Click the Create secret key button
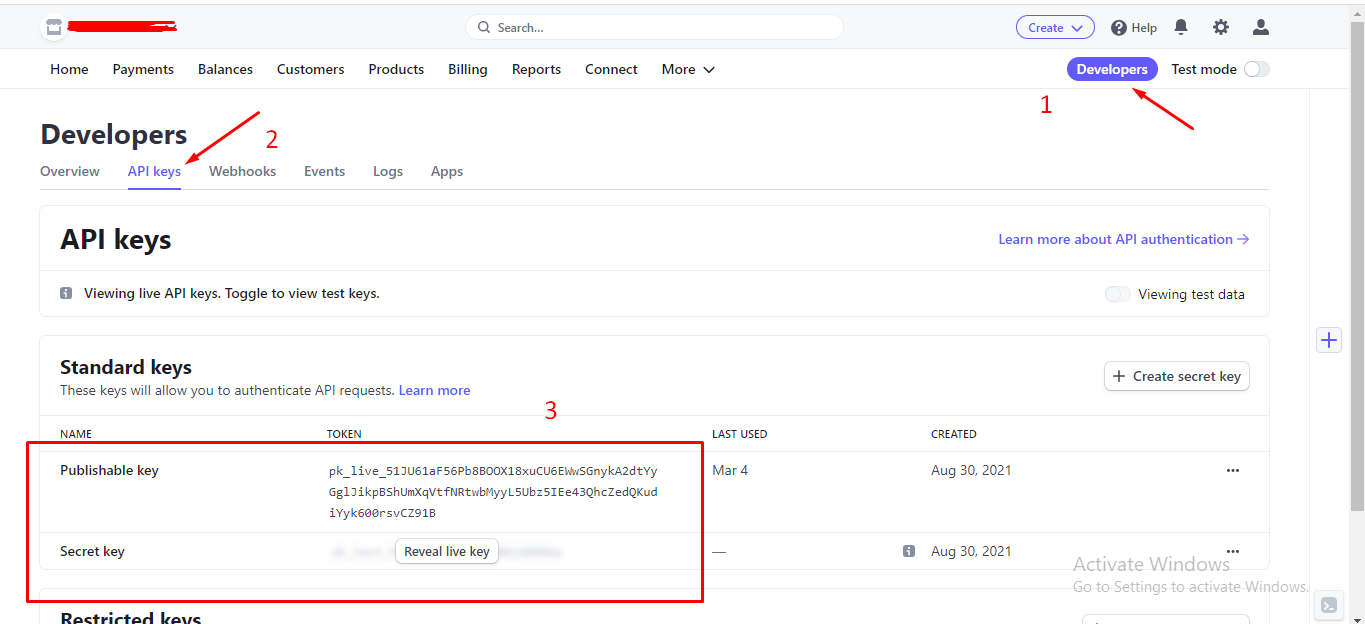The width and height of the screenshot is (1365, 624). click(x=1176, y=376)
